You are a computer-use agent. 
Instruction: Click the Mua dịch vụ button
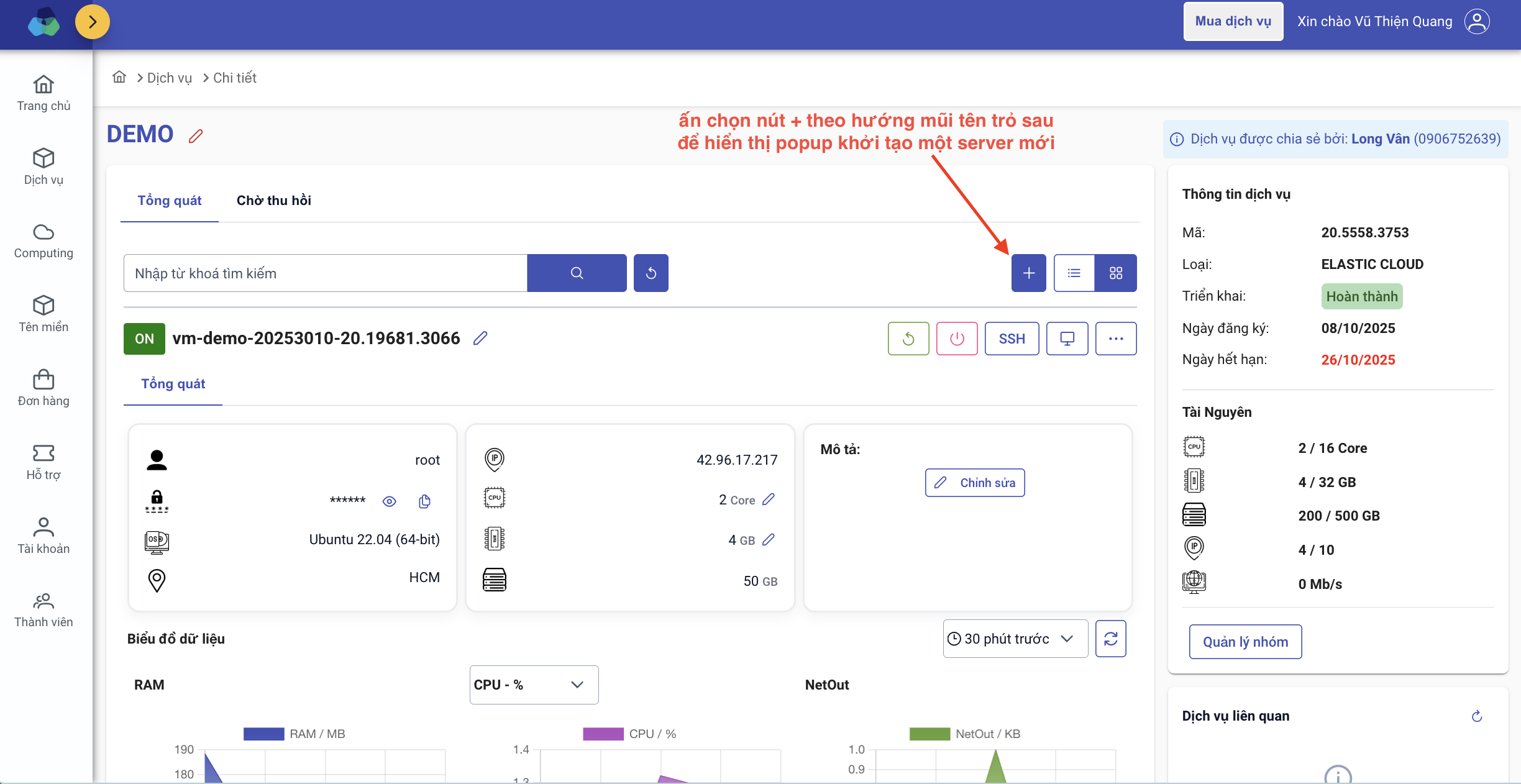(1233, 21)
